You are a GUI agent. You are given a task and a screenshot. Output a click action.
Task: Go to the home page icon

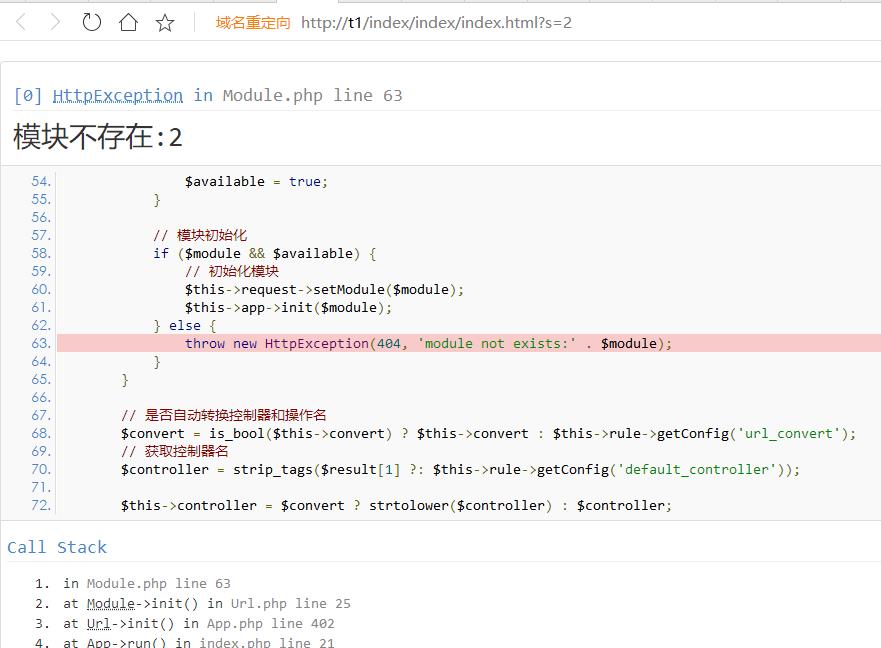coord(128,22)
